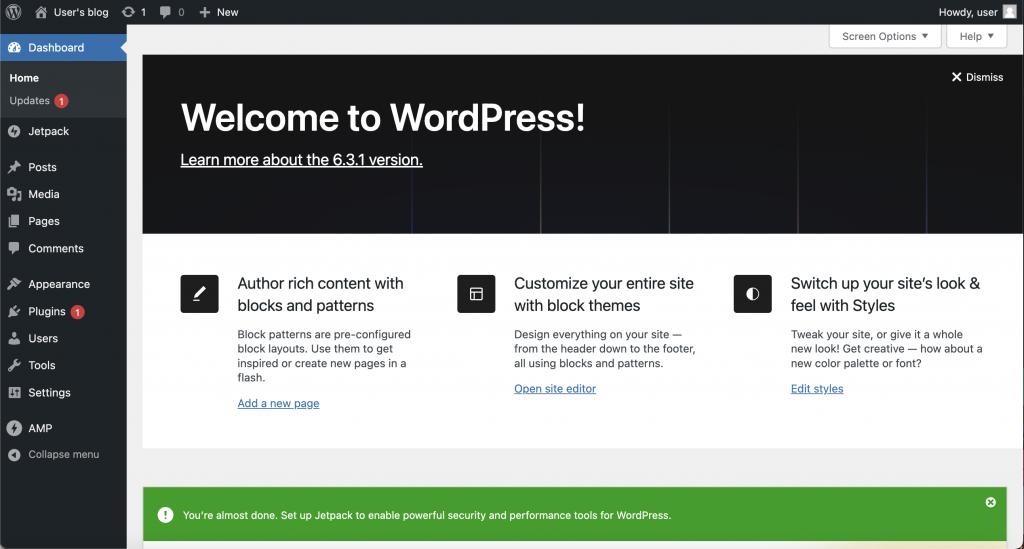
Task: Click the house icon beside User's blog
Action: pyautogui.click(x=41, y=12)
